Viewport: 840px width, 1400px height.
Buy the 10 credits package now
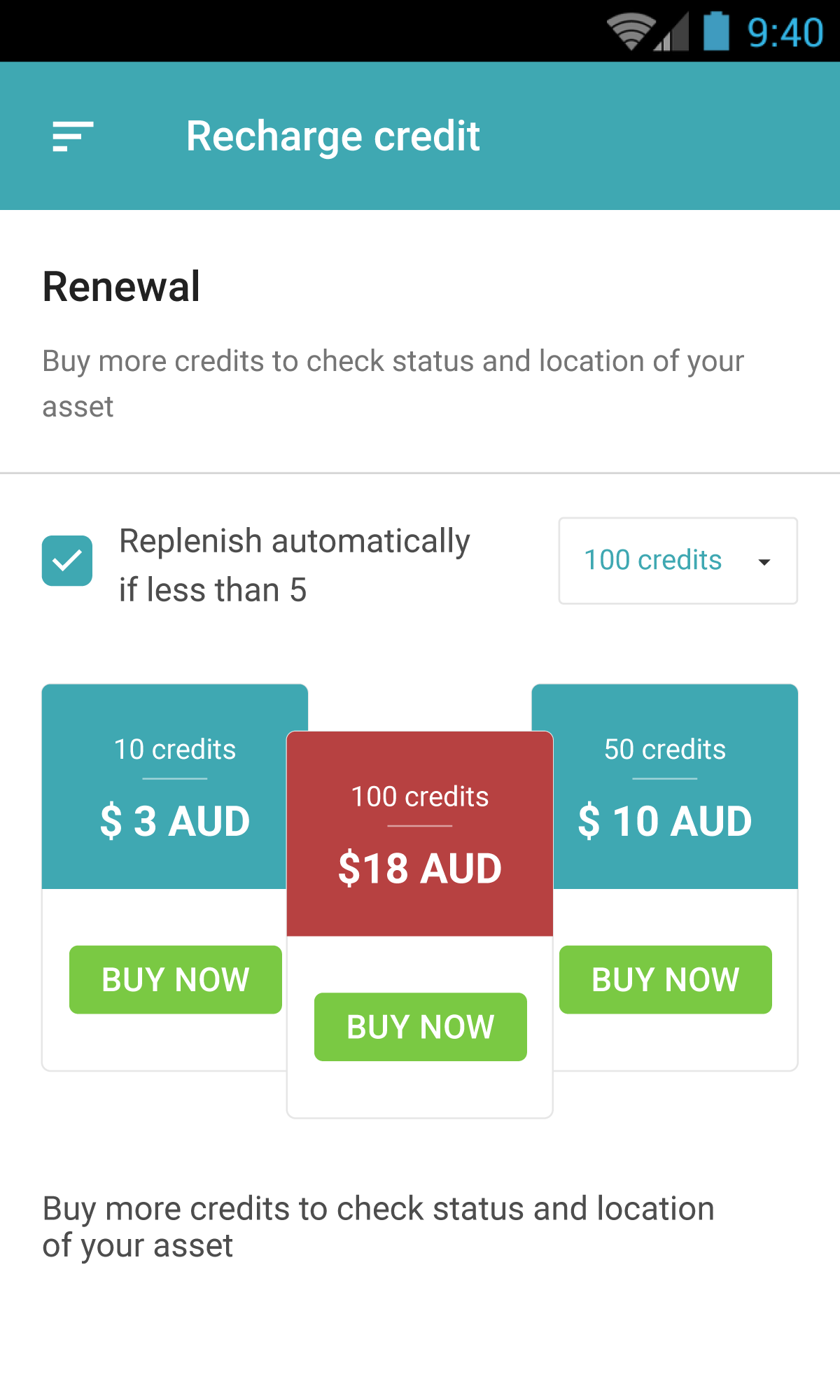coord(175,979)
